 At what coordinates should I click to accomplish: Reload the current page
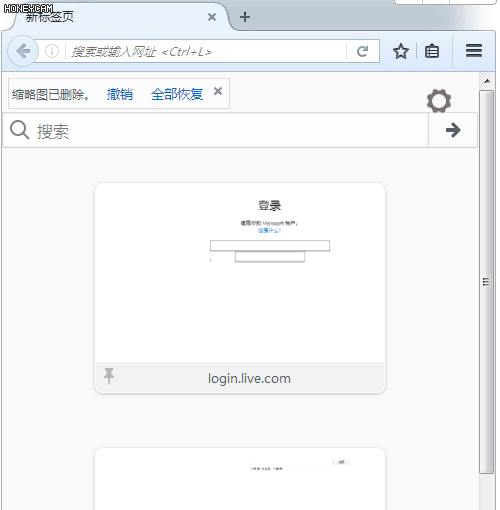click(362, 51)
